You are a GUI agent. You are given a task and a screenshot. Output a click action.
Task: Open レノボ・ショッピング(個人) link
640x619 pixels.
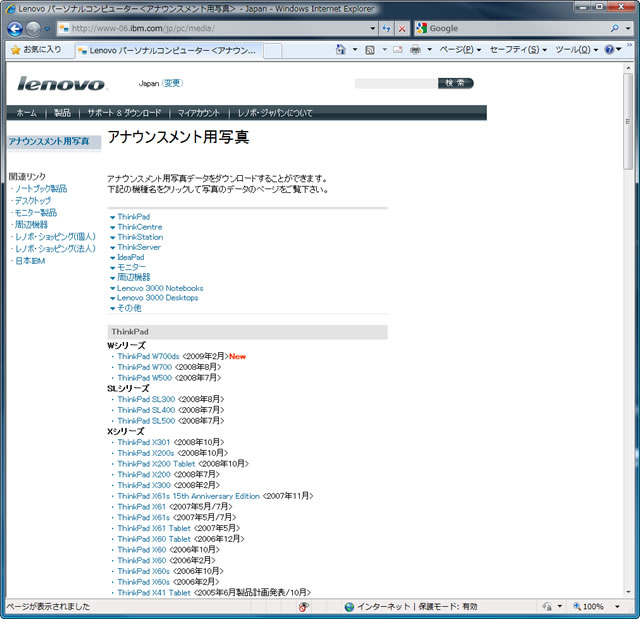coord(55,237)
